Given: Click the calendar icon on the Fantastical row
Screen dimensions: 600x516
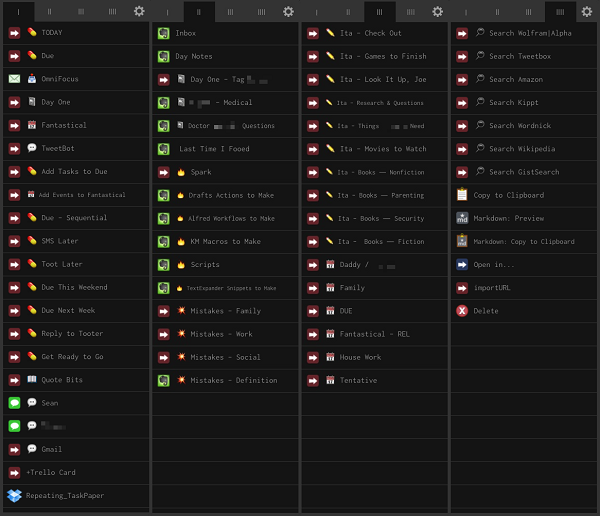Looking at the screenshot, I should tap(32, 125).
